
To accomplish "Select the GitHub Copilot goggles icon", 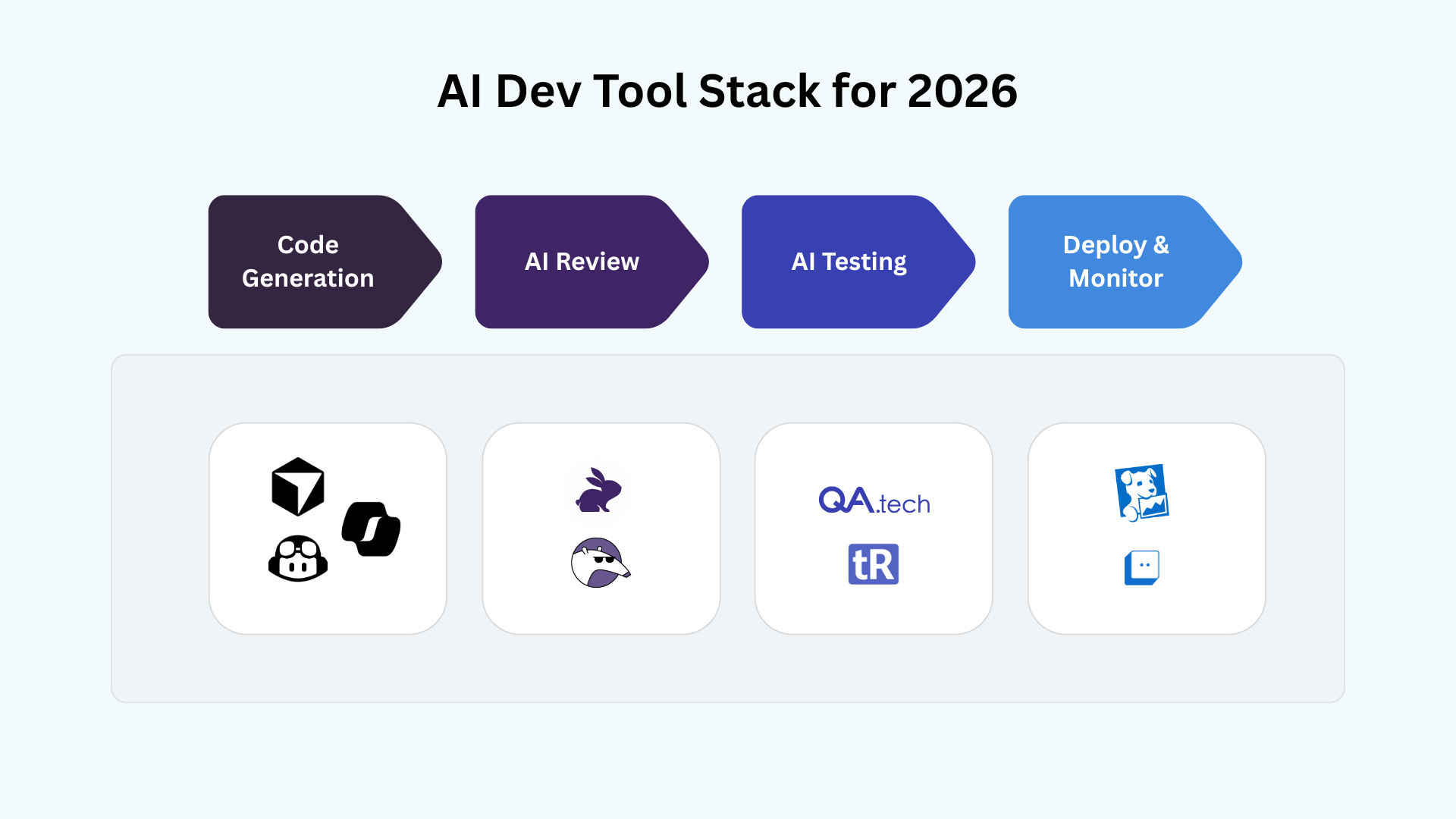I will 298,559.
